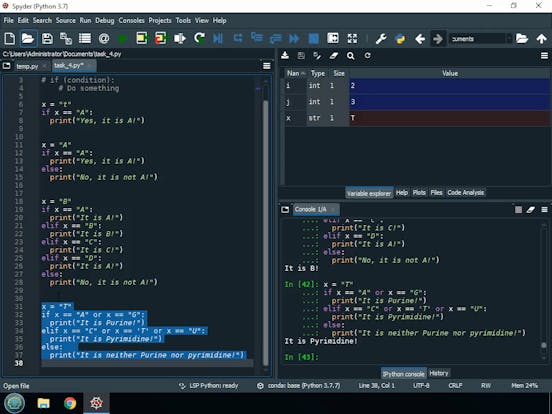The image size is (552, 414).
Task: Select the value cell of variable x
Action: (x=450, y=118)
